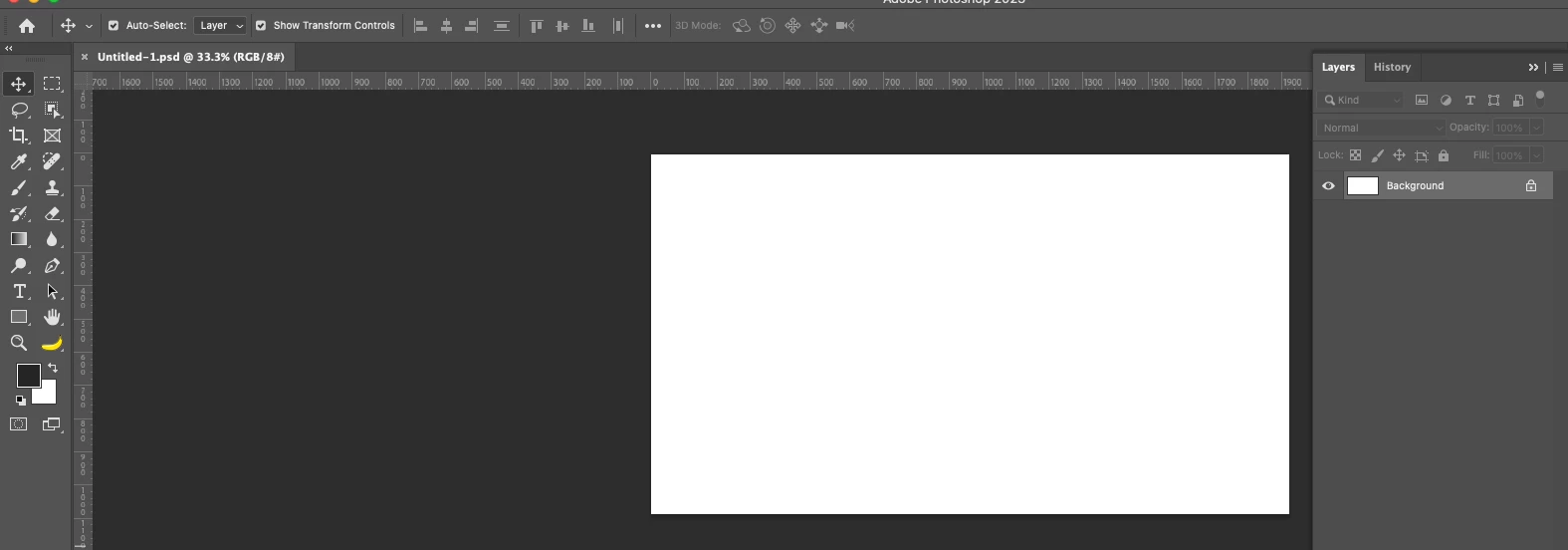Screen dimensions: 1568x550
Task: Align horizontal centers in the options bar
Action: click(446, 26)
